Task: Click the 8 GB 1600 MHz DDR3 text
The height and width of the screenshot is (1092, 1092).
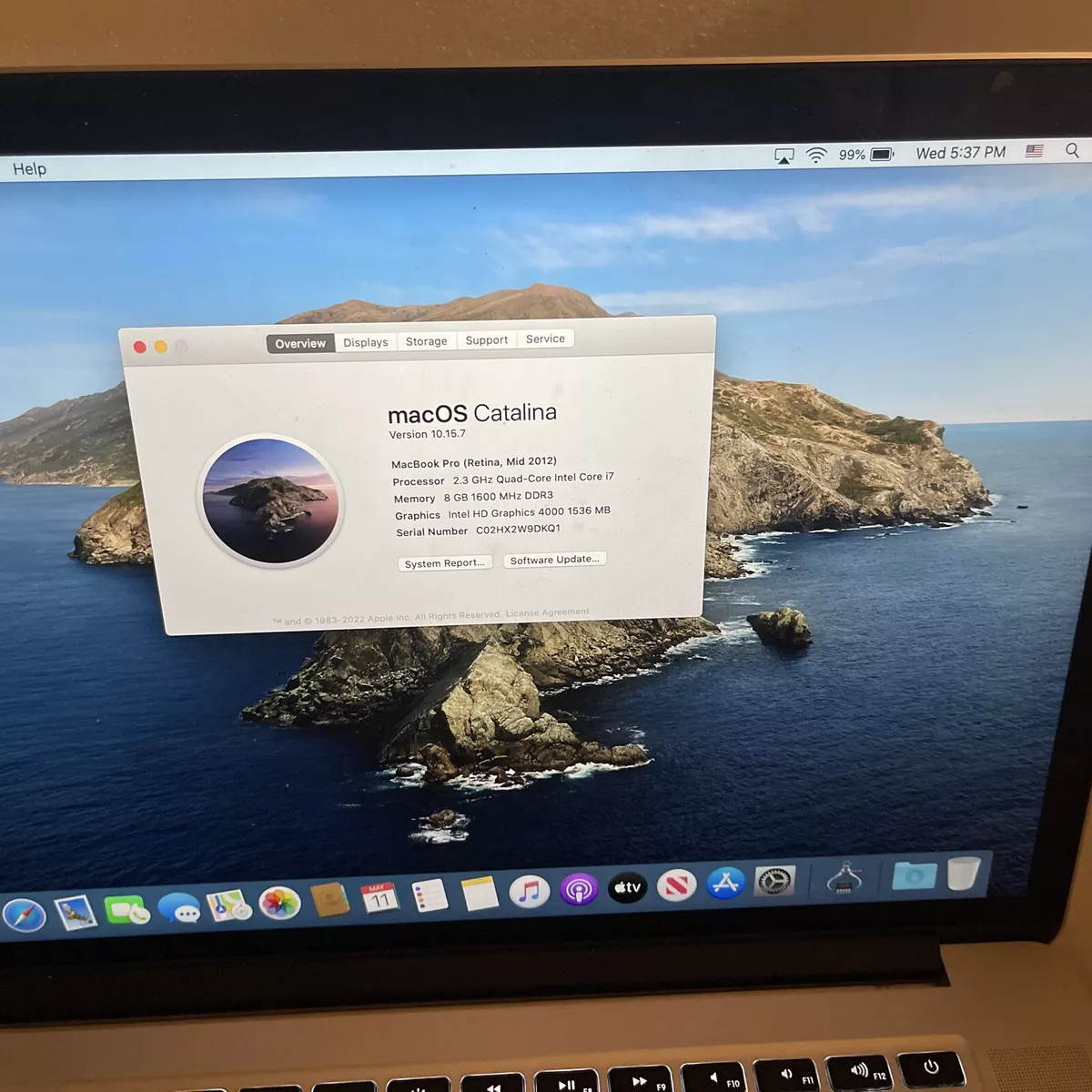Action: [x=499, y=497]
